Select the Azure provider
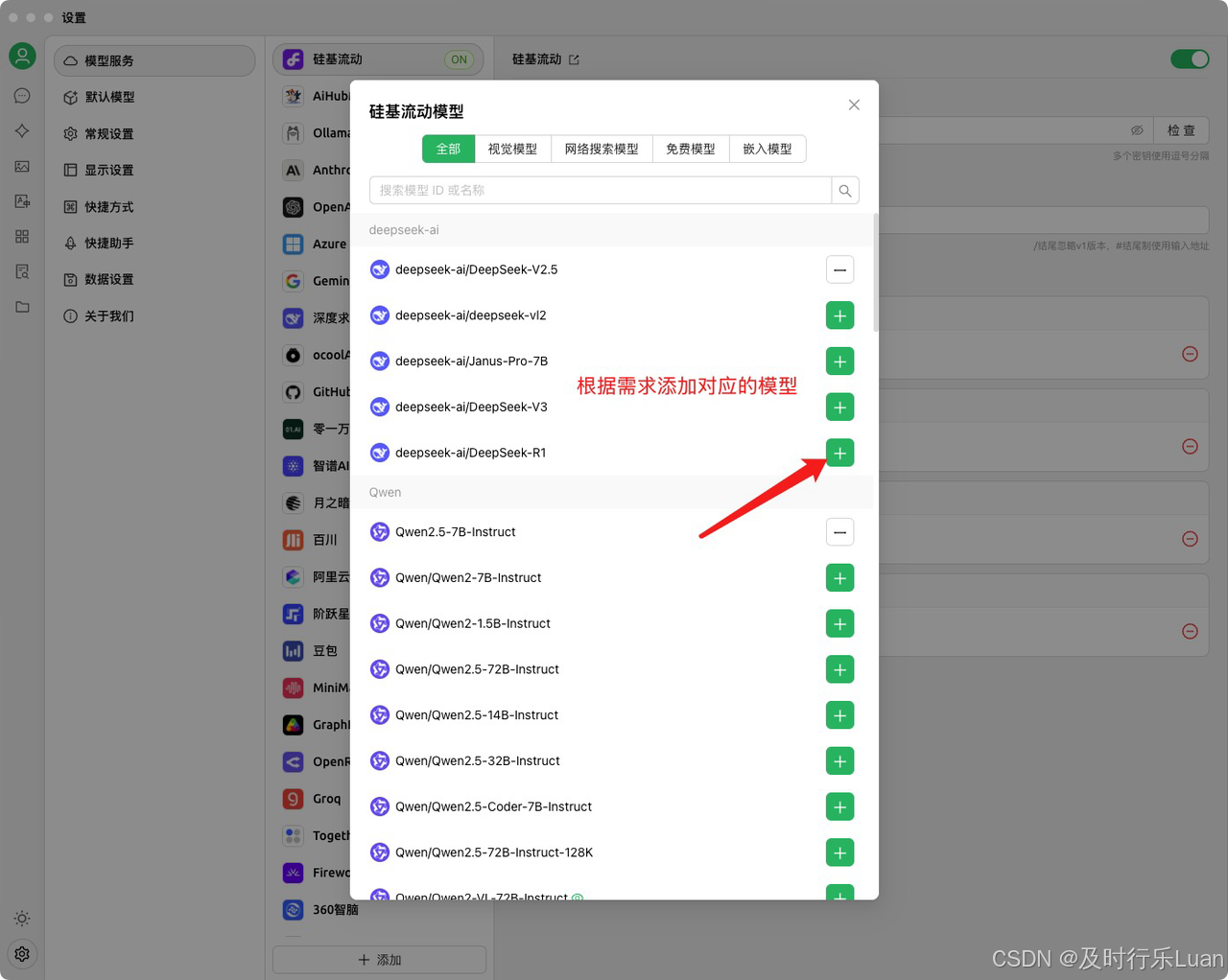Screen dimensions: 1228x980 312,244
